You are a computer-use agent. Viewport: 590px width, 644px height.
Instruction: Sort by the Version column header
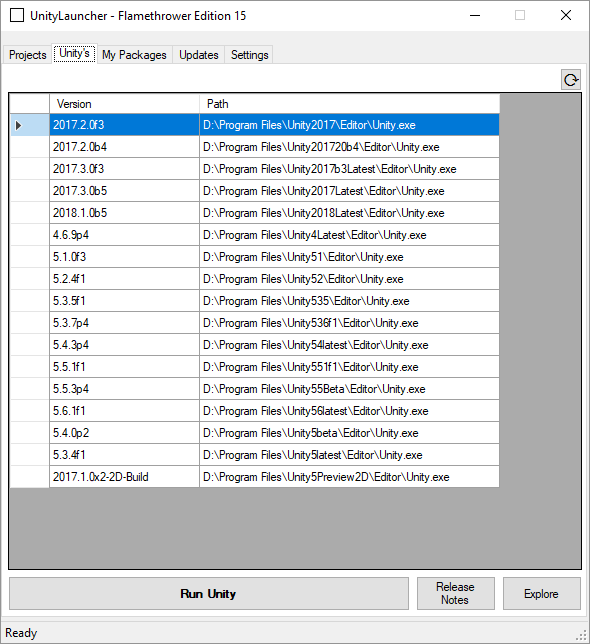[x=124, y=104]
